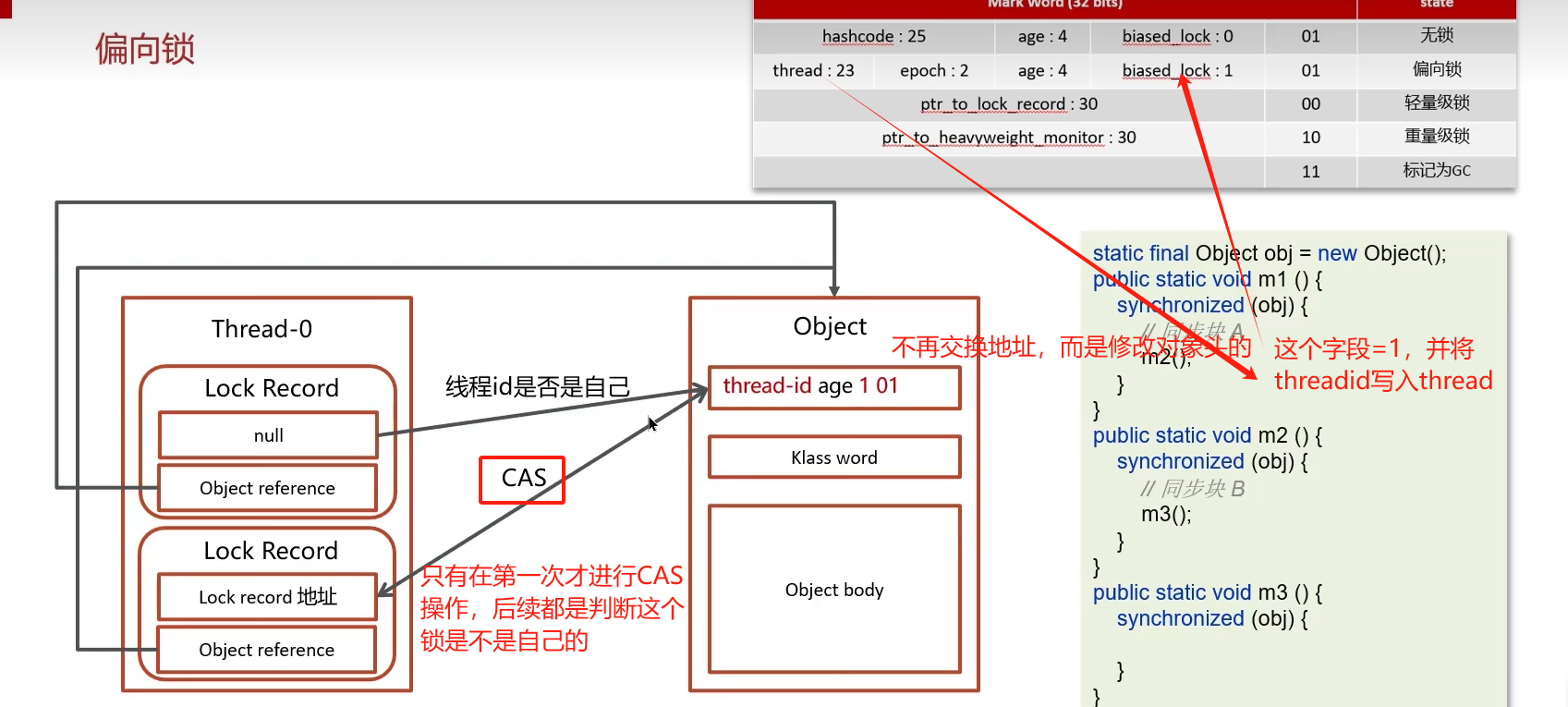
Task: Click the '01' flag in the 无锁 row
Action: [1310, 36]
